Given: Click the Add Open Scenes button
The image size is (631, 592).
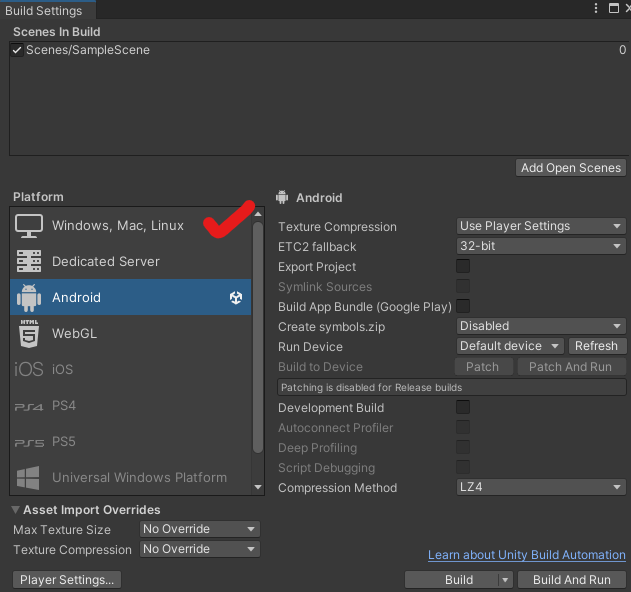Looking at the screenshot, I should pos(571,168).
